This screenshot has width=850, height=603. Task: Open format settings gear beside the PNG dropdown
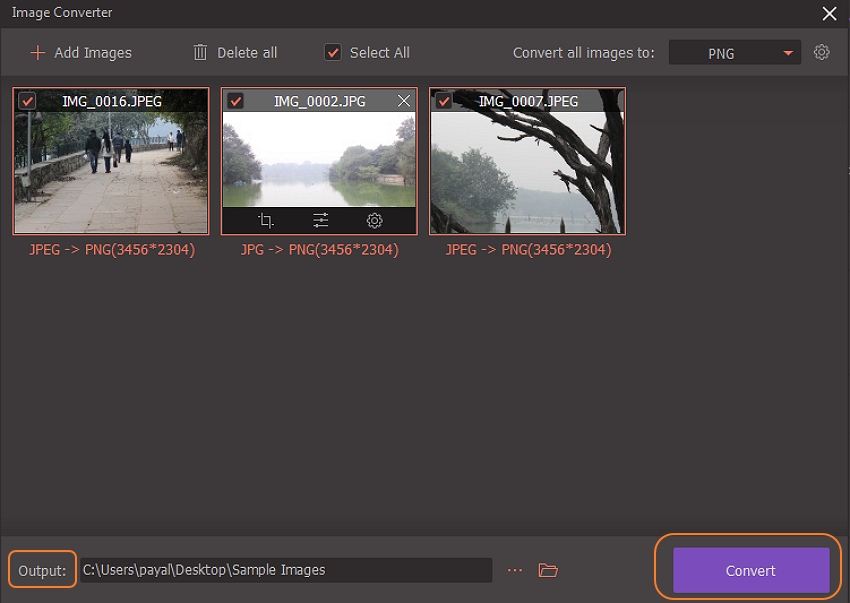[x=821, y=52]
